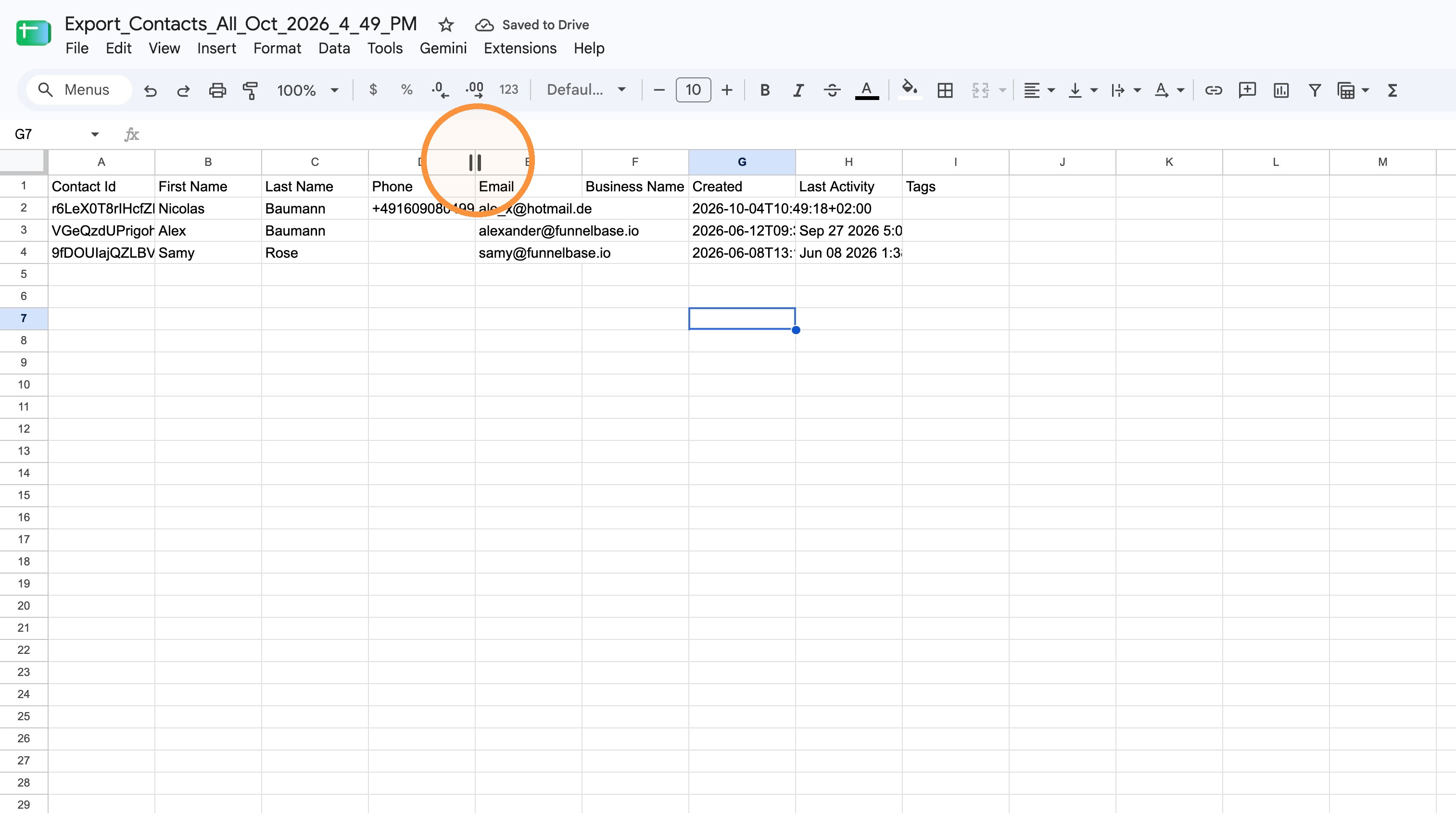Click the font size 10 field
This screenshot has width=1456, height=813.
point(693,90)
